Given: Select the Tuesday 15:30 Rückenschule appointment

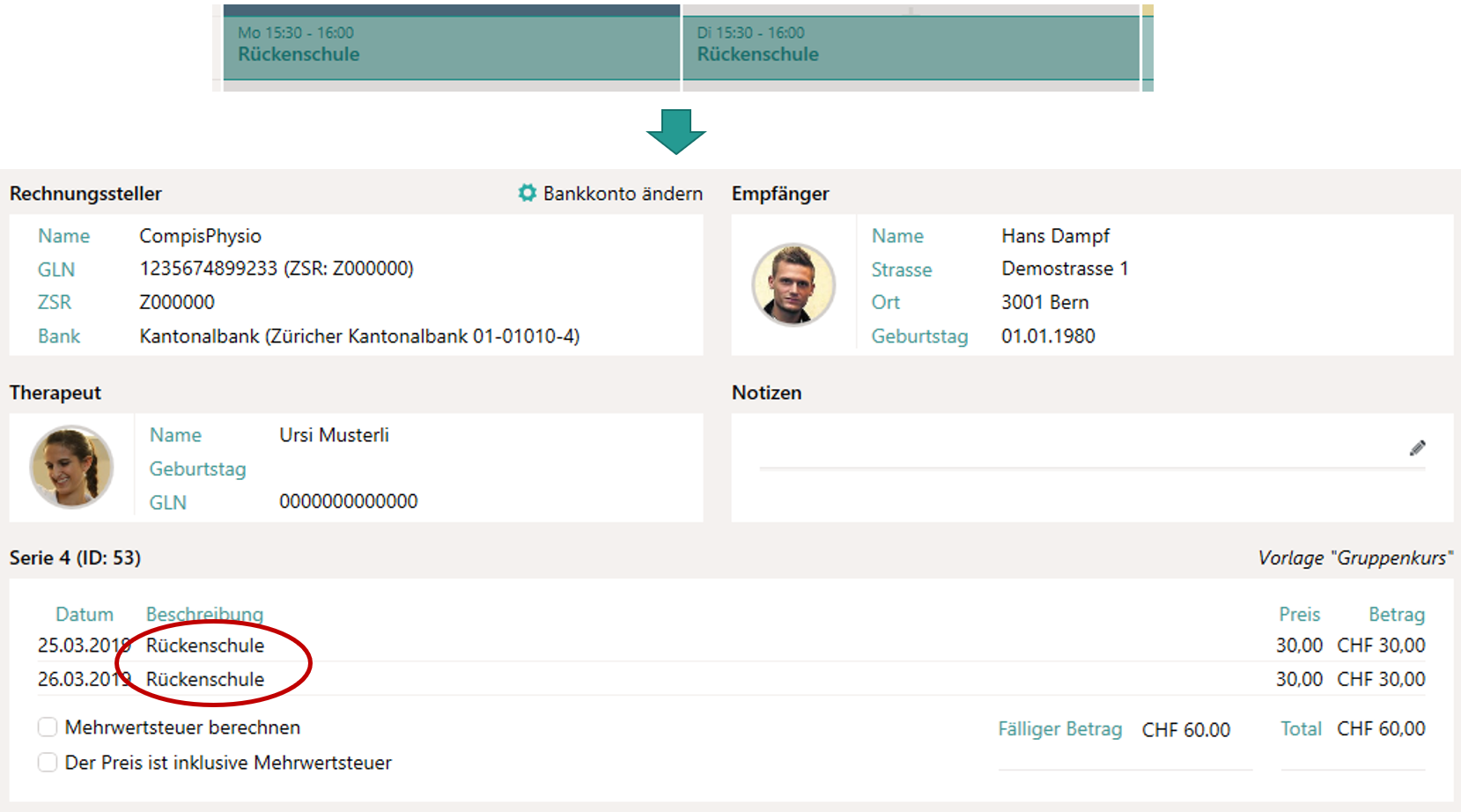Looking at the screenshot, I should coord(911,48).
